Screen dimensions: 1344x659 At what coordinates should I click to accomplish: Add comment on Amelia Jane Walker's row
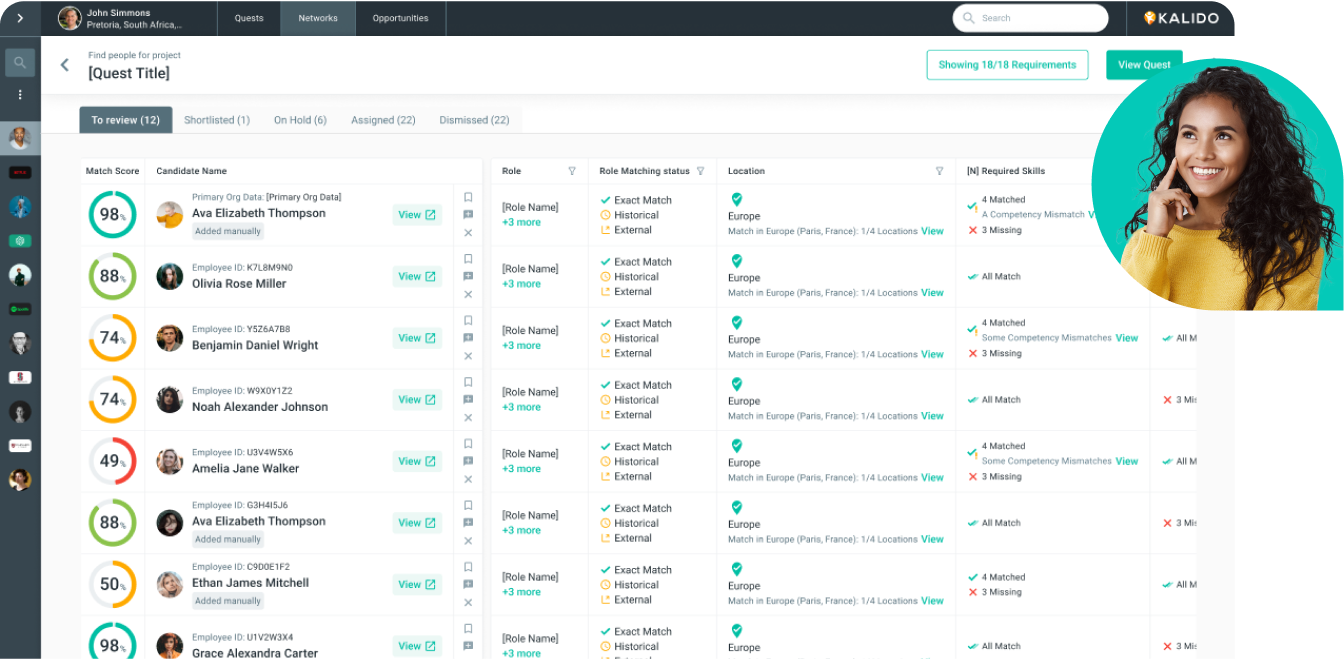pos(468,461)
